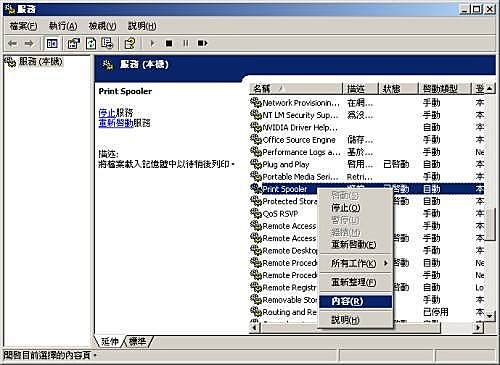Click the vertical scrollbar thumb

[489, 224]
